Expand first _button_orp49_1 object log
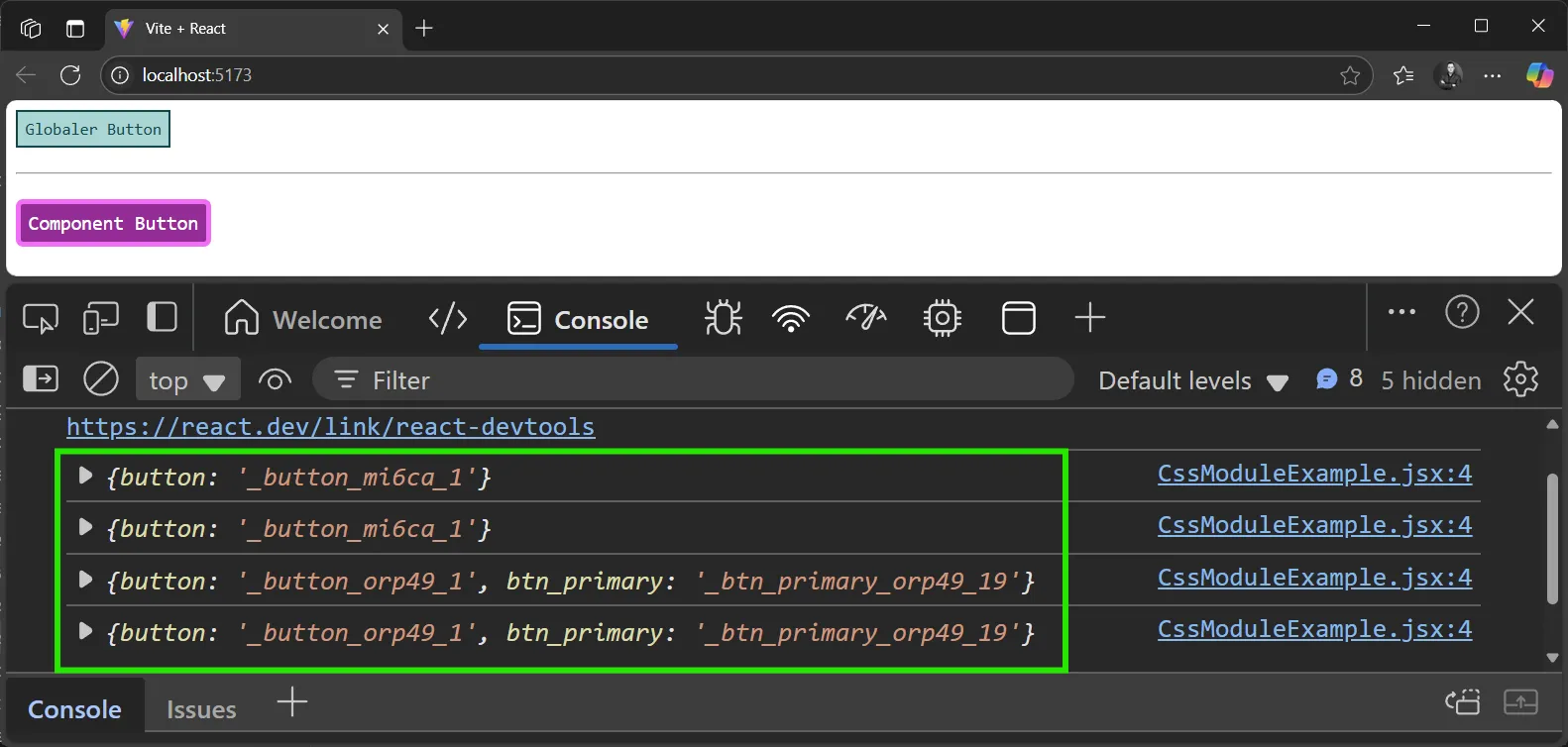 click(x=85, y=580)
